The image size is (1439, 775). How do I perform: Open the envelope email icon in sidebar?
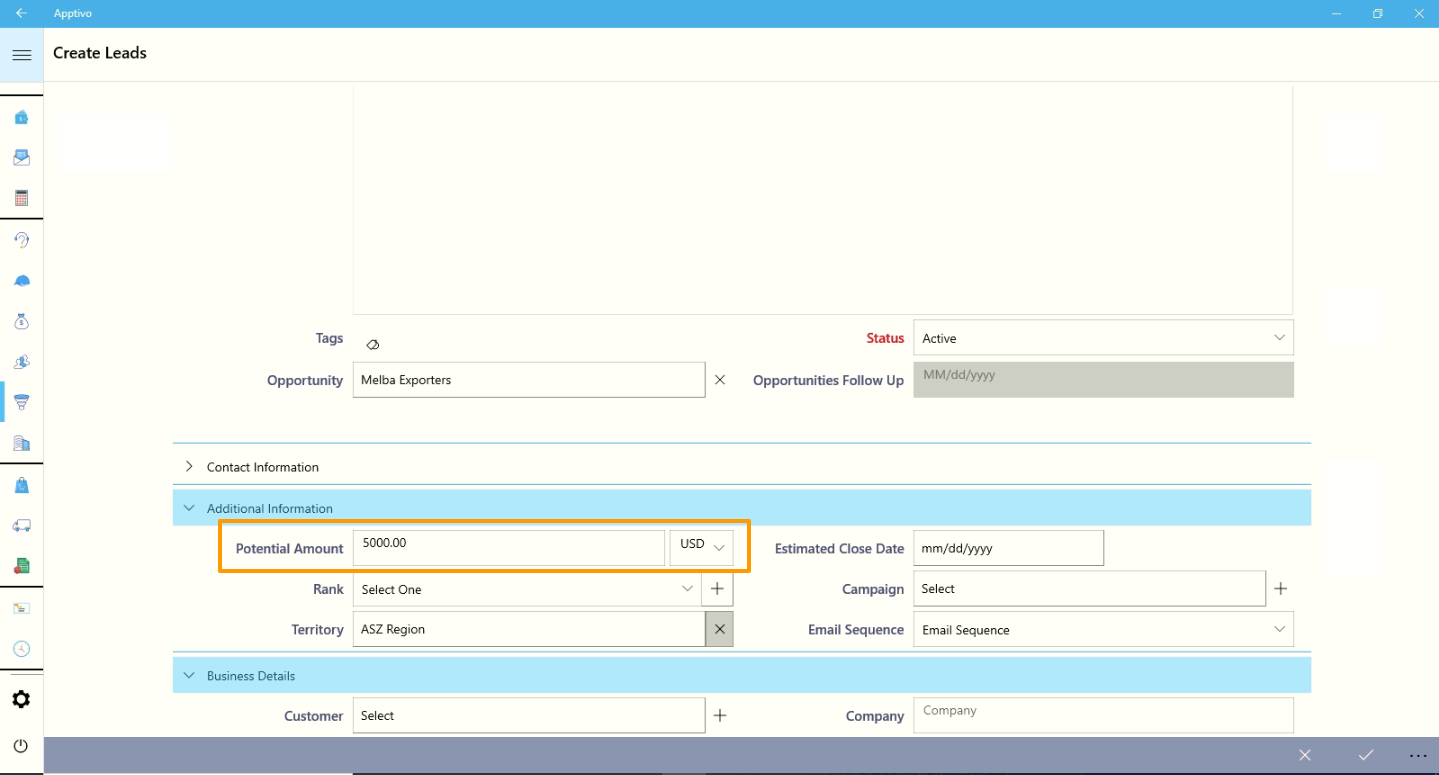(21, 157)
